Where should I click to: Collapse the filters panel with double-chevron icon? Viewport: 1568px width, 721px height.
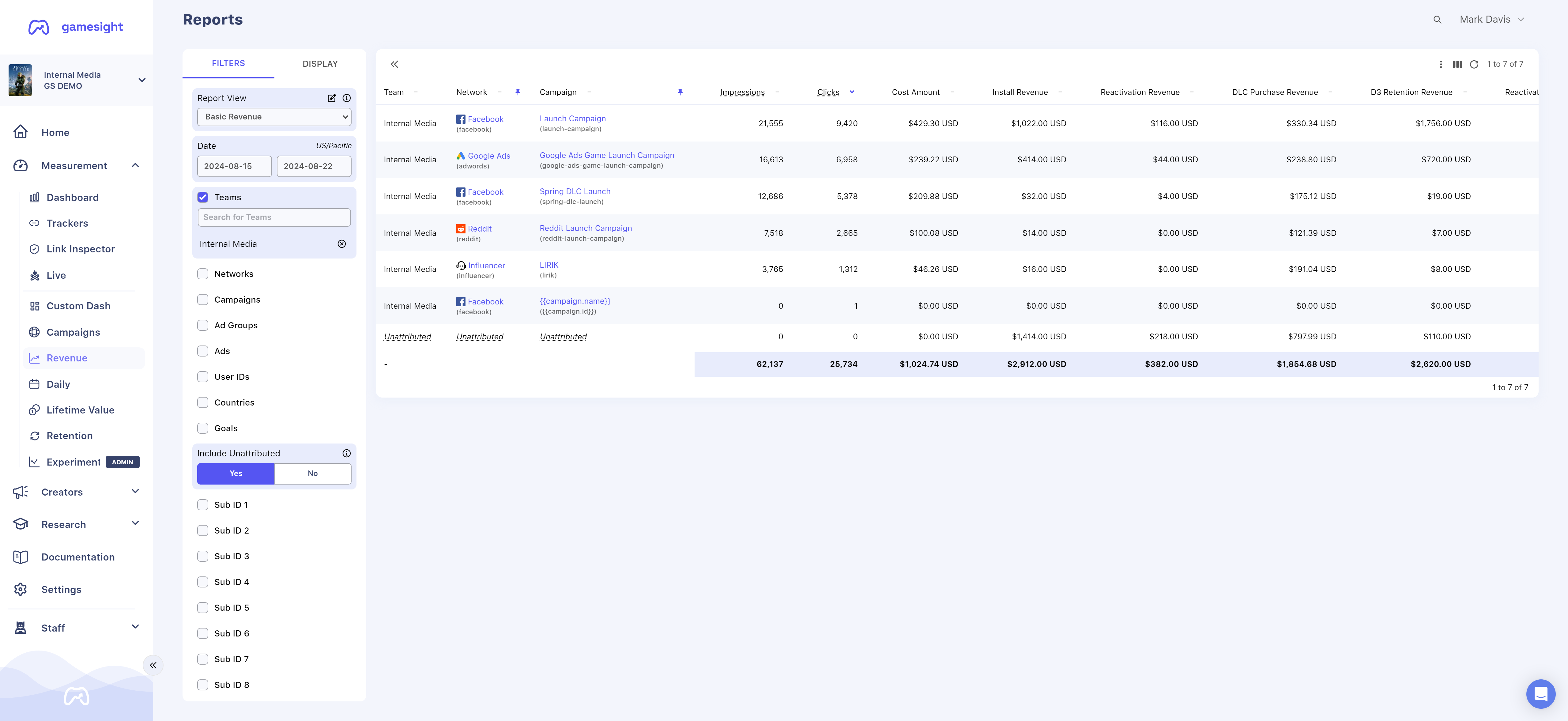click(394, 64)
